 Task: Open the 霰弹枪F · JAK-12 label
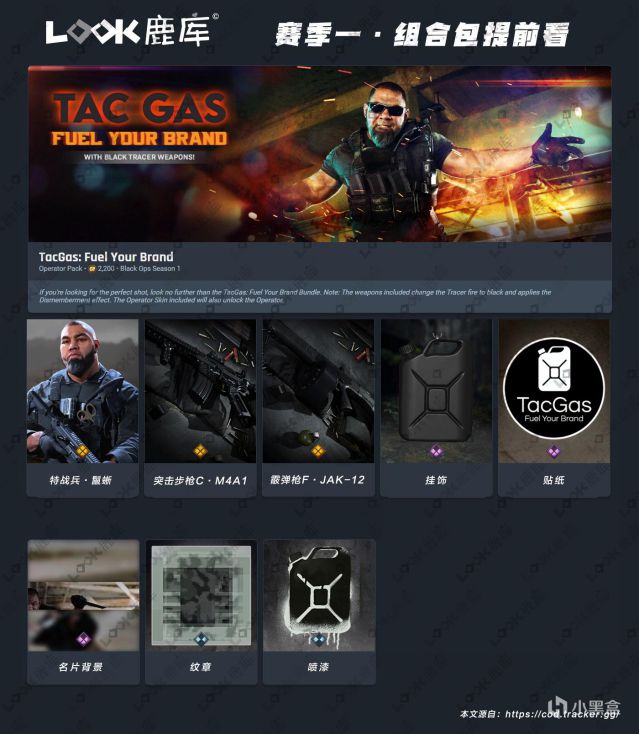[x=318, y=480]
